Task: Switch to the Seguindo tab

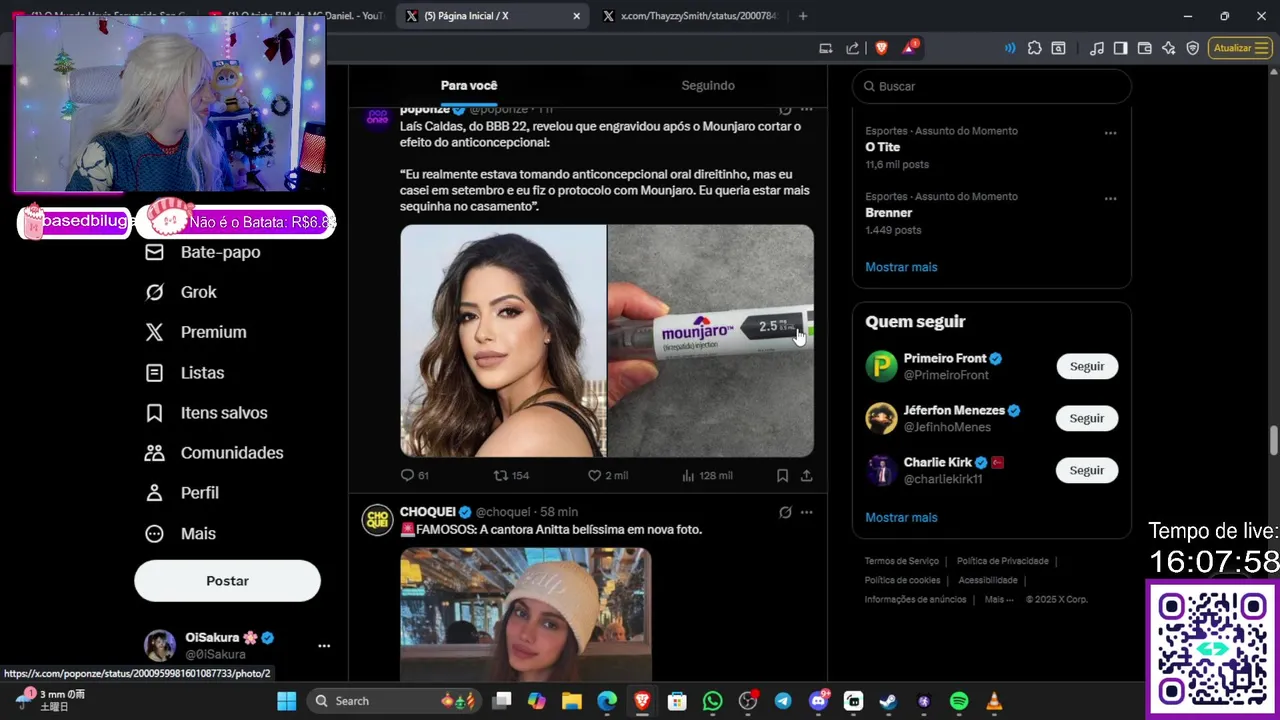Action: 708,86
